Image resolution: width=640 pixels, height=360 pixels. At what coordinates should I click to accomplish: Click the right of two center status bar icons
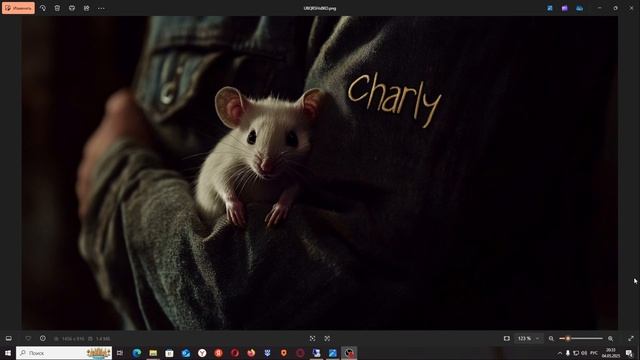(327, 338)
